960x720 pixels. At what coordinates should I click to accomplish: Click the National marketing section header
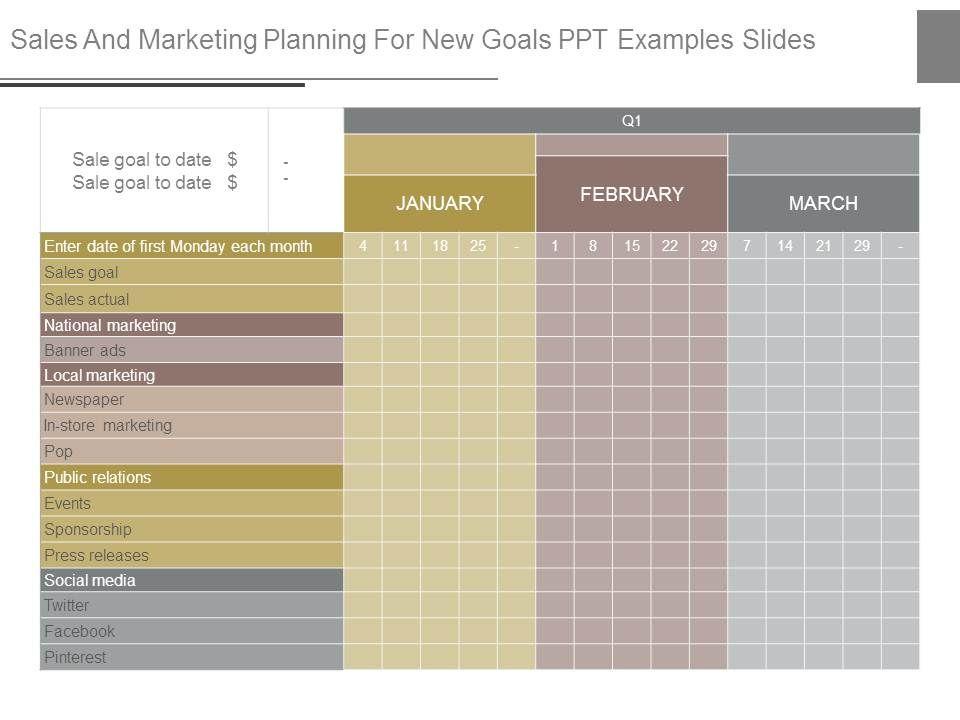pyautogui.click(x=192, y=325)
